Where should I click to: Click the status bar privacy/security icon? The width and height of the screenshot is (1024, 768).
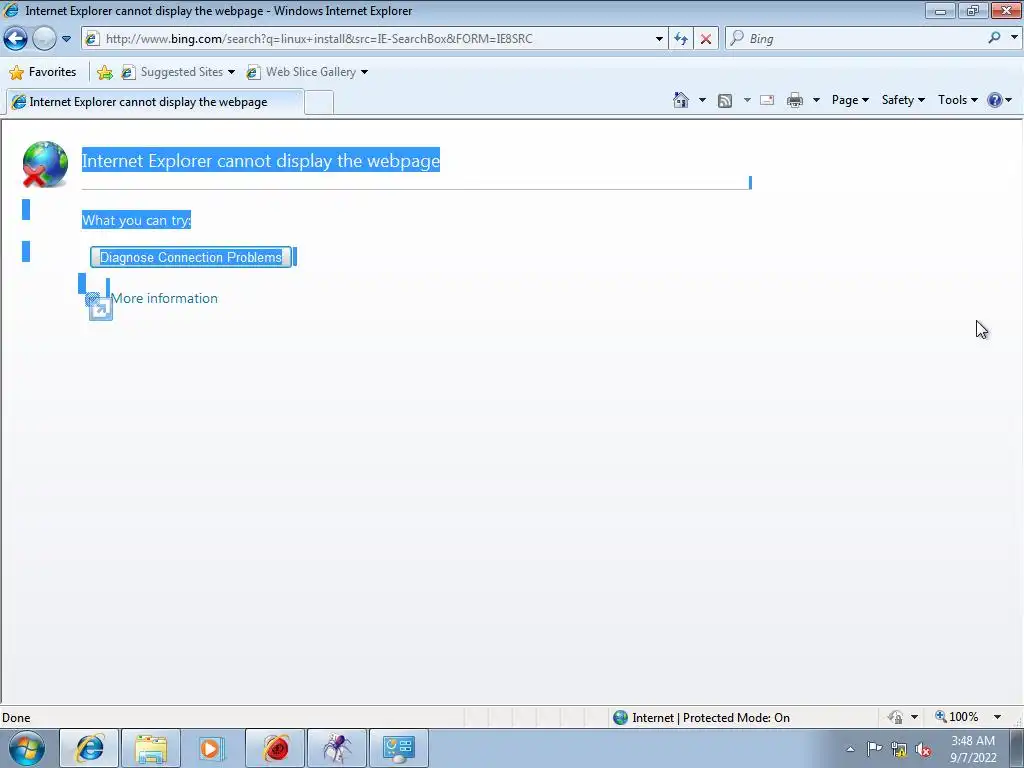(x=896, y=718)
